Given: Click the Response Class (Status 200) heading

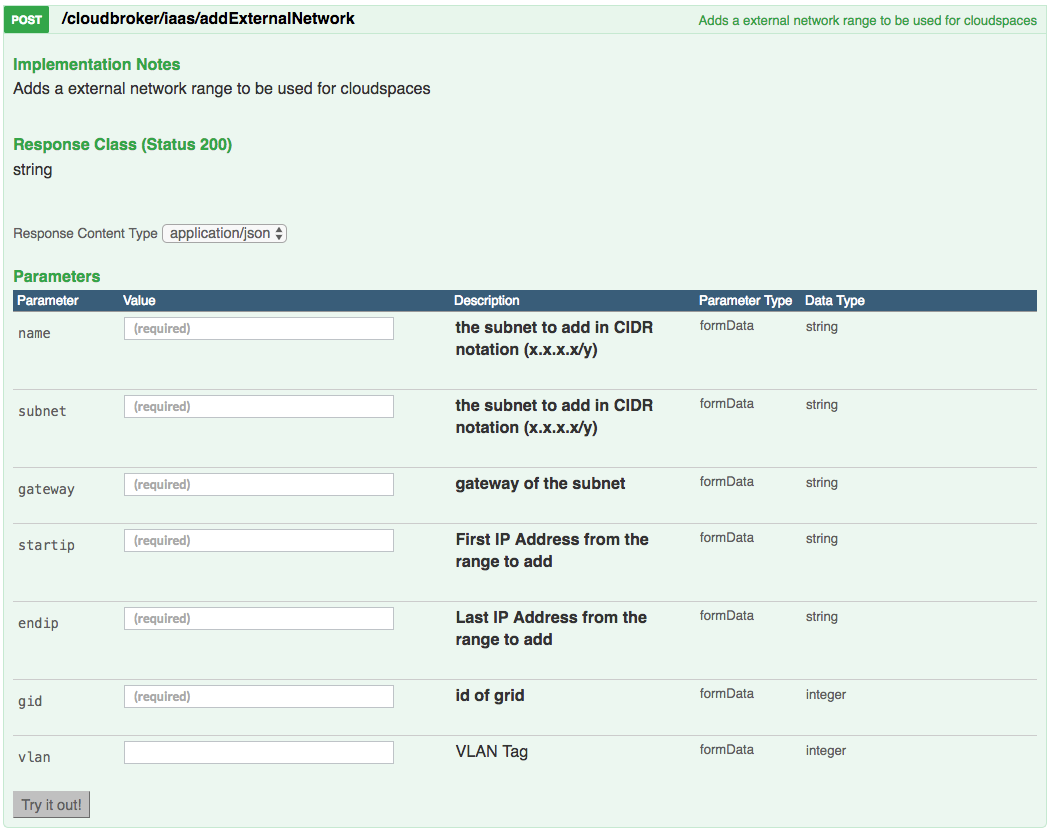Looking at the screenshot, I should coord(122,145).
